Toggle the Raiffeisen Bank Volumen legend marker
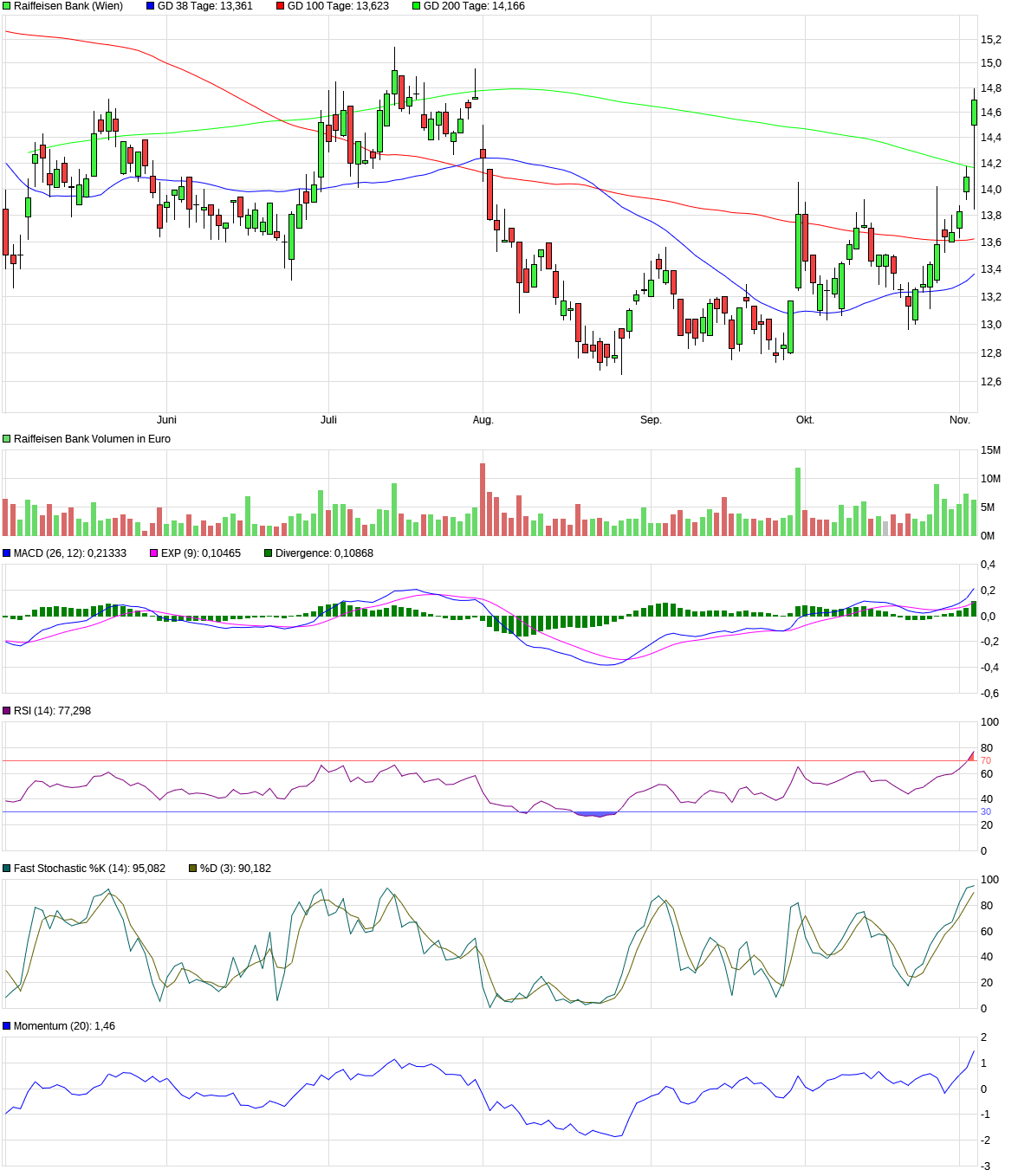 [6, 439]
